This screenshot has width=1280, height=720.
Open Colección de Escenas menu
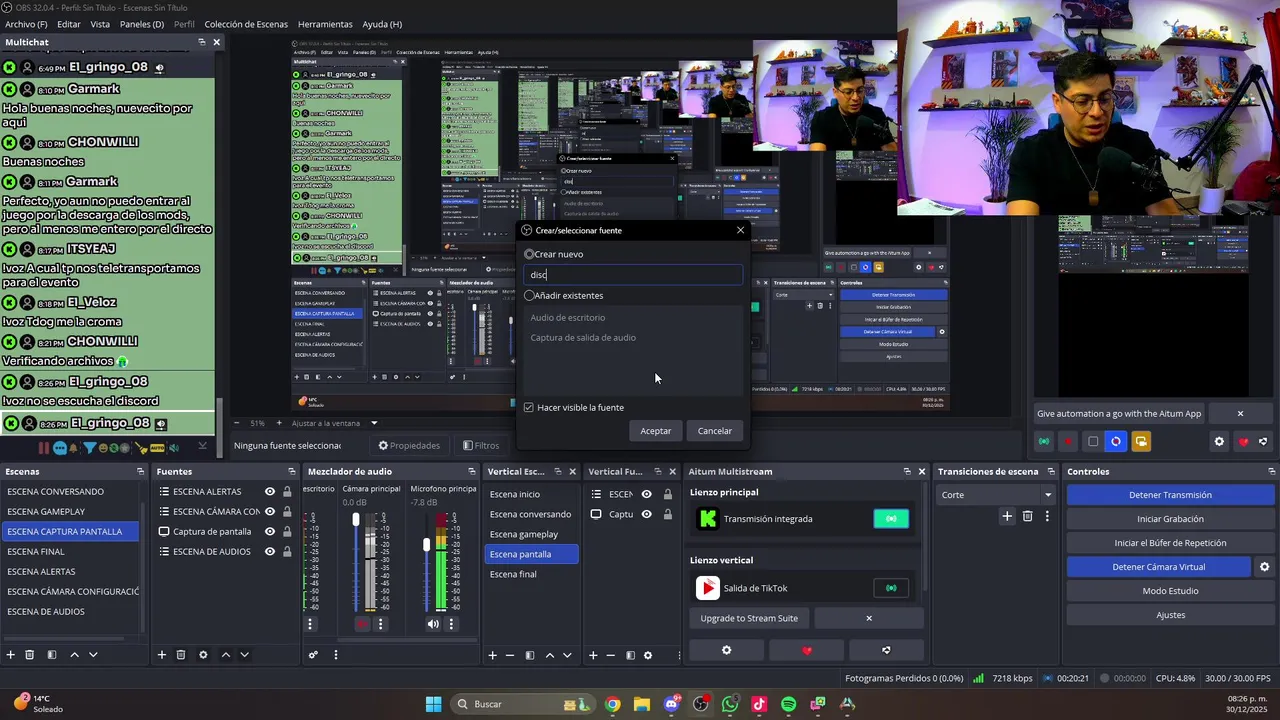point(246,24)
